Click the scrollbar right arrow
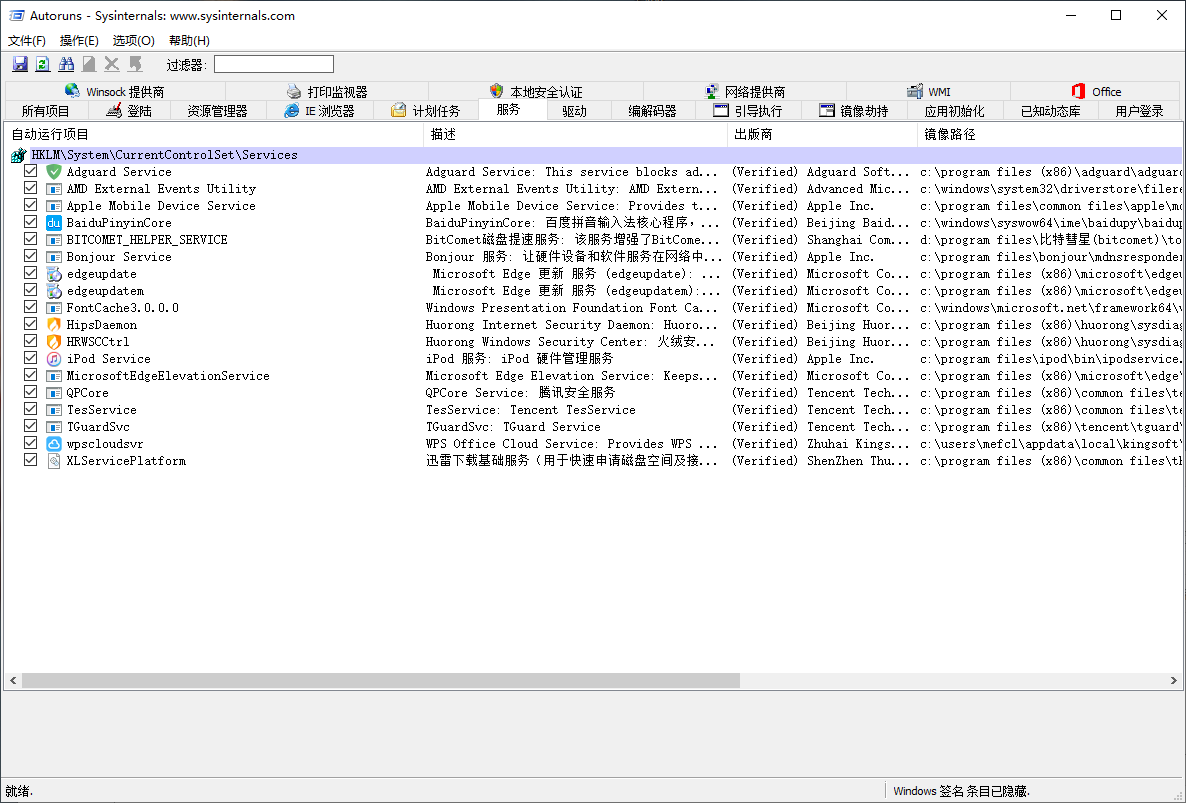The image size is (1186, 803). click(x=1173, y=681)
